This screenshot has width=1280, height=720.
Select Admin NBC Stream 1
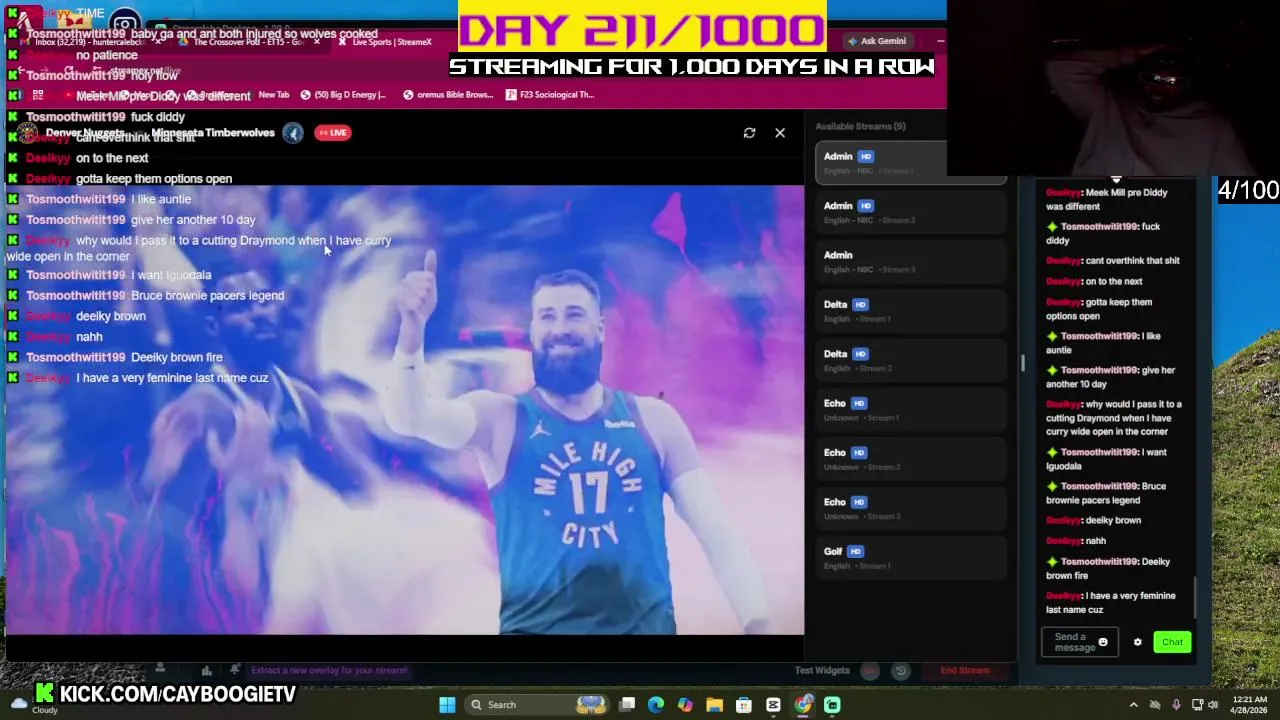[911, 163]
